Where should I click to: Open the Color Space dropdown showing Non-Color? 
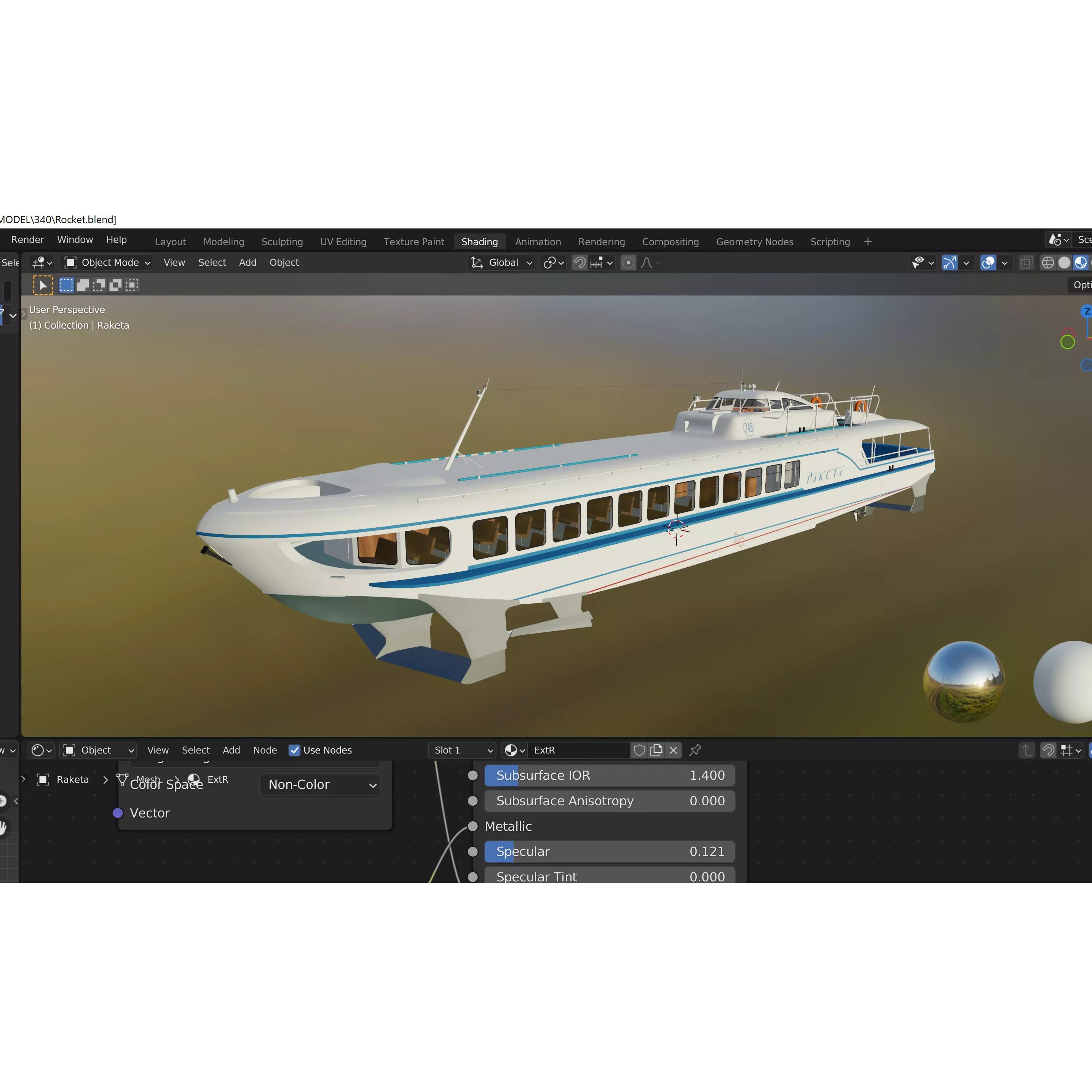click(x=320, y=784)
